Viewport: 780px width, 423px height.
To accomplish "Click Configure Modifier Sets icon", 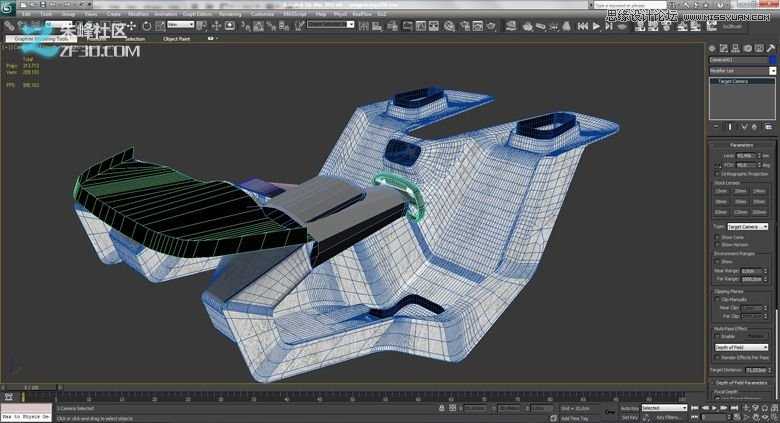I will [x=769, y=127].
